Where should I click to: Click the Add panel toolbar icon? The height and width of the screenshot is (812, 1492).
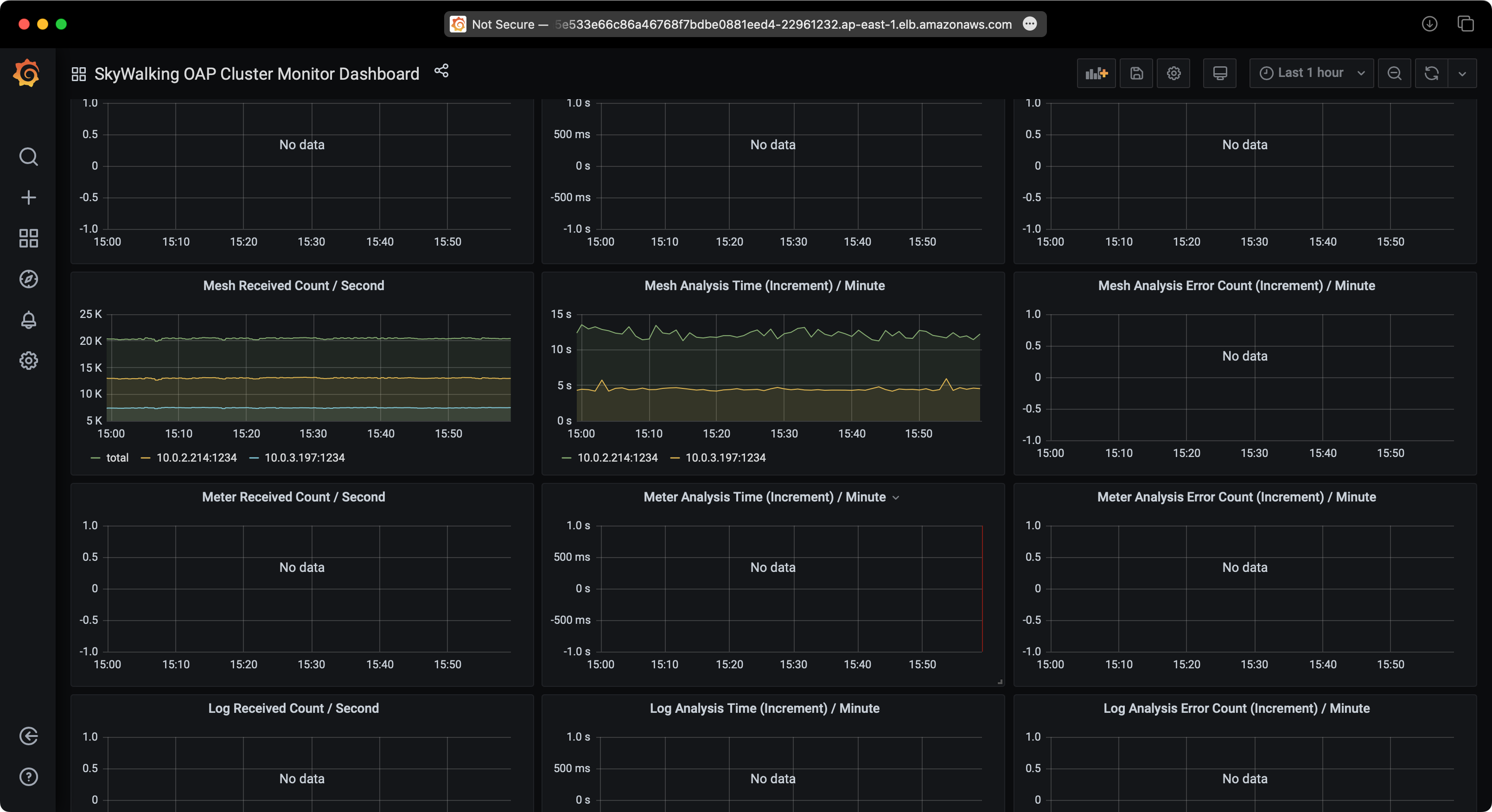tap(1096, 74)
